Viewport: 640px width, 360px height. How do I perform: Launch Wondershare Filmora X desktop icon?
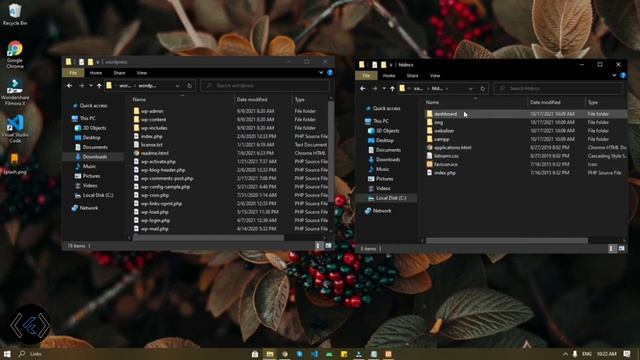pyautogui.click(x=15, y=92)
